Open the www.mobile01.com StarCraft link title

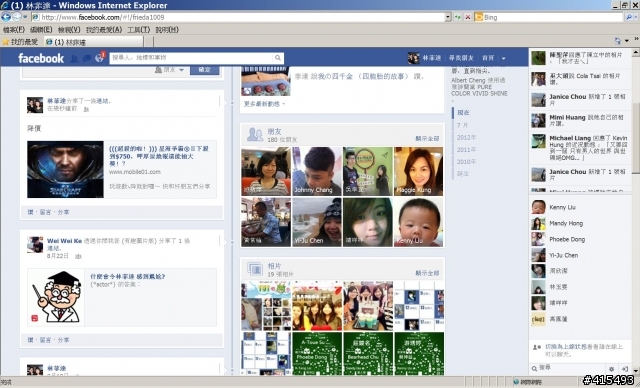click(x=159, y=156)
